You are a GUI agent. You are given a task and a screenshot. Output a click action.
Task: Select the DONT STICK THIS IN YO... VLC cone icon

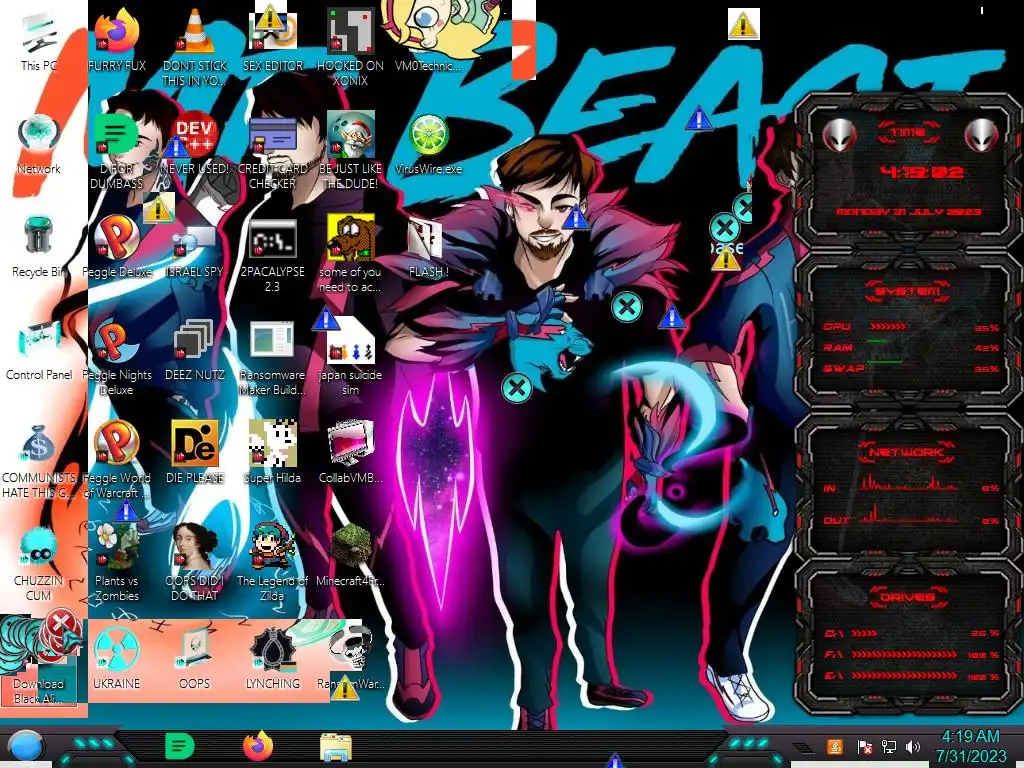195,47
